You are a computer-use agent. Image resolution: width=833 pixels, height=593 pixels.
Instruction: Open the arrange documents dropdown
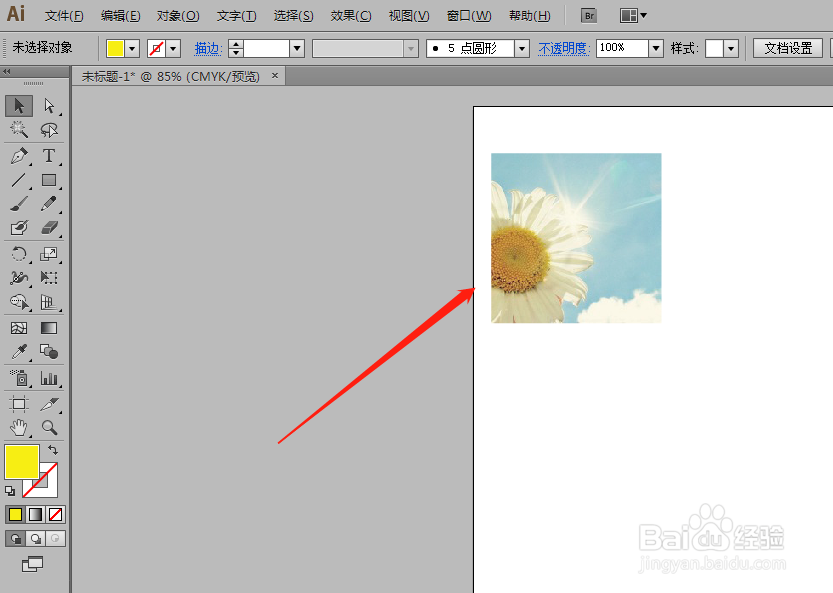click(634, 16)
